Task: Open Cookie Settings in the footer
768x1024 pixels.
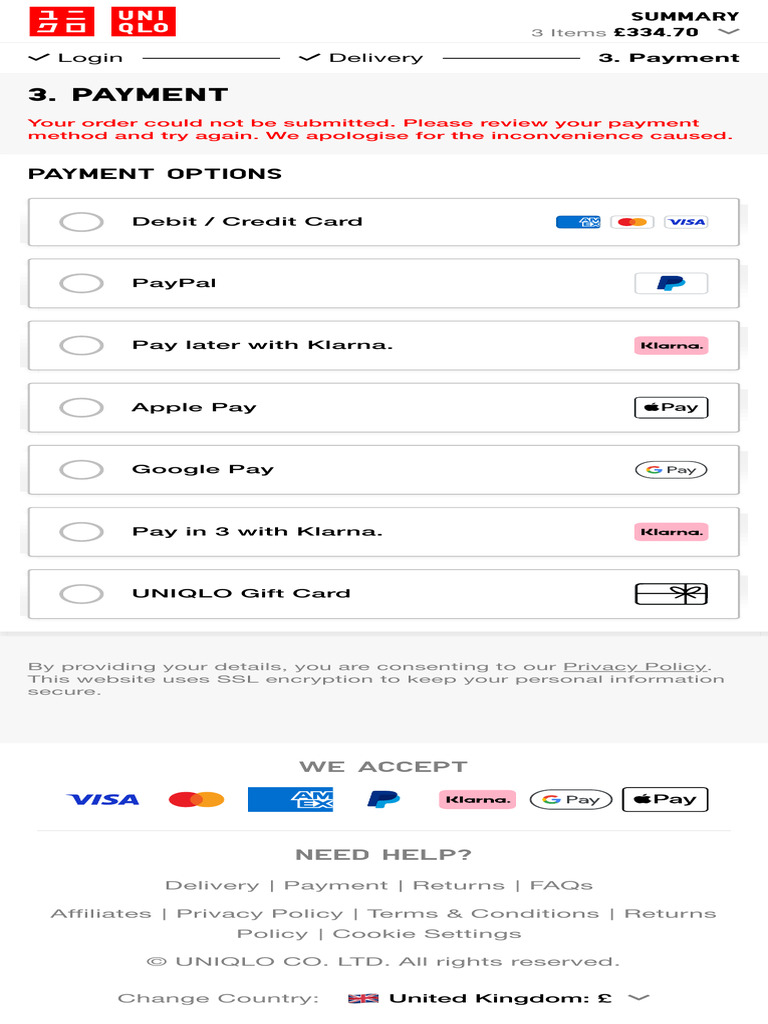Action: coord(427,933)
